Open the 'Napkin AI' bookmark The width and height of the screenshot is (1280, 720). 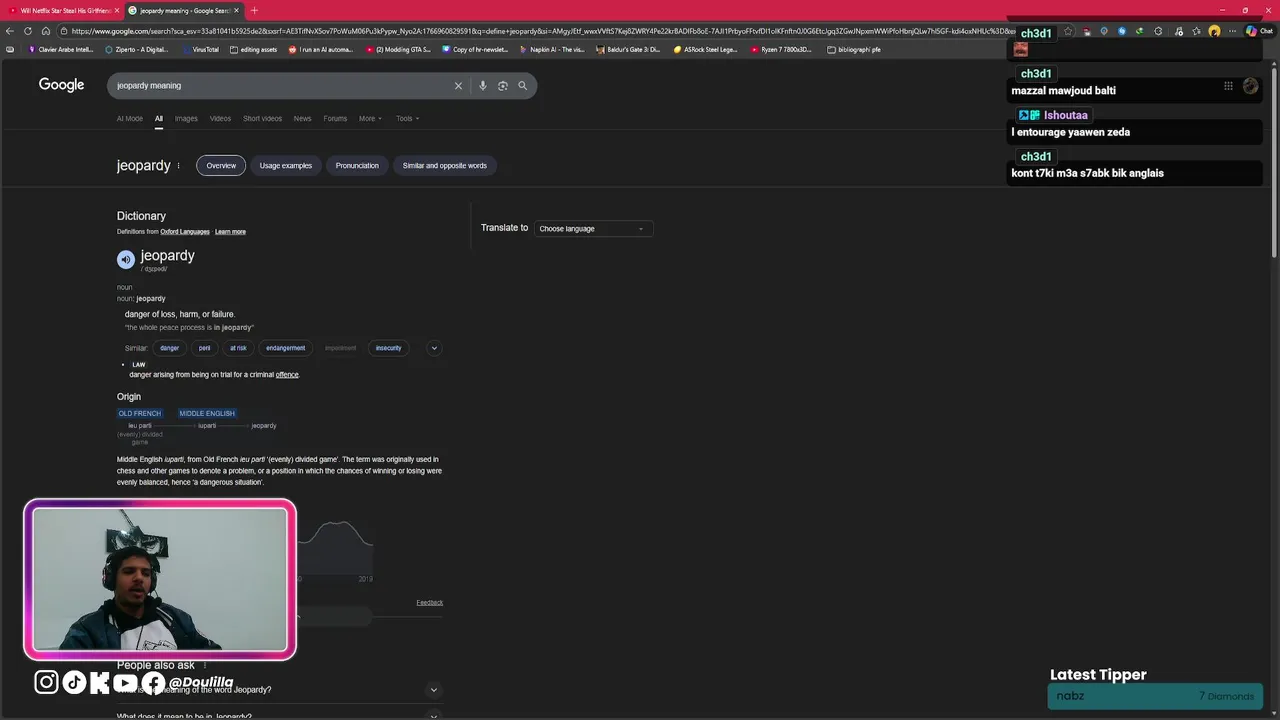click(x=552, y=49)
